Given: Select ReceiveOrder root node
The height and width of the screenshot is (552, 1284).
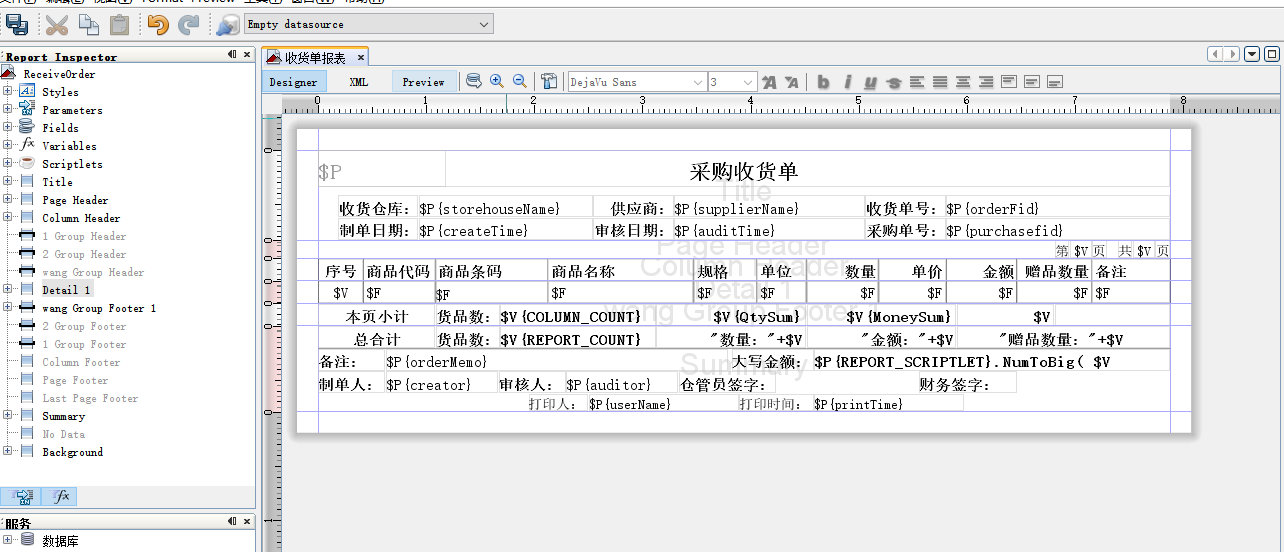Looking at the screenshot, I should pyautogui.click(x=59, y=74).
